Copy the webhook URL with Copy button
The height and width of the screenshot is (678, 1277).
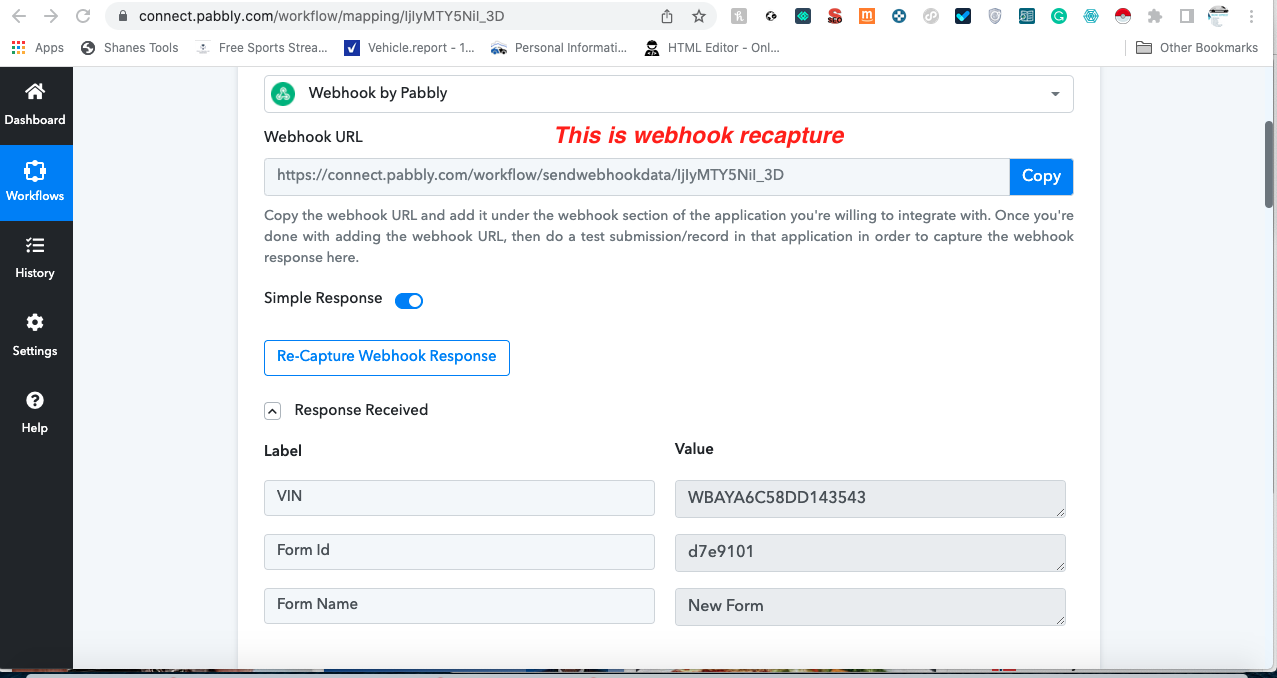coord(1041,176)
